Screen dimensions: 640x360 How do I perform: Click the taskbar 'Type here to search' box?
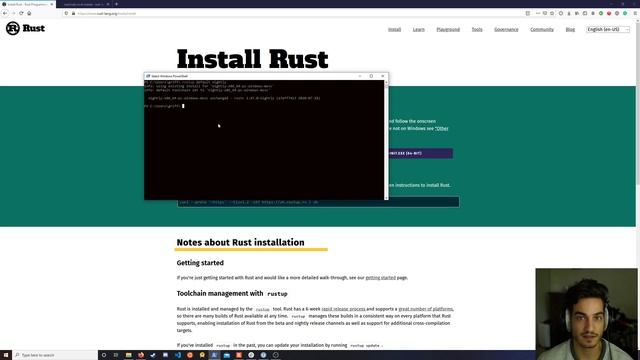click(55, 355)
